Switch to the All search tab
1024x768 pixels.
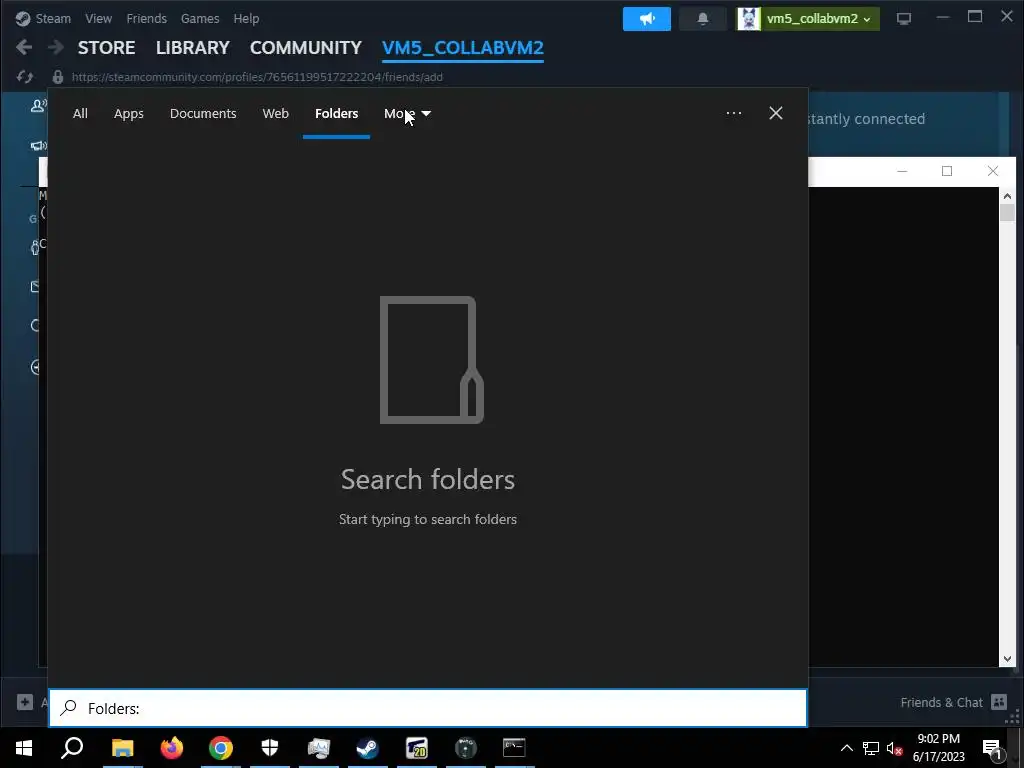[x=80, y=114]
